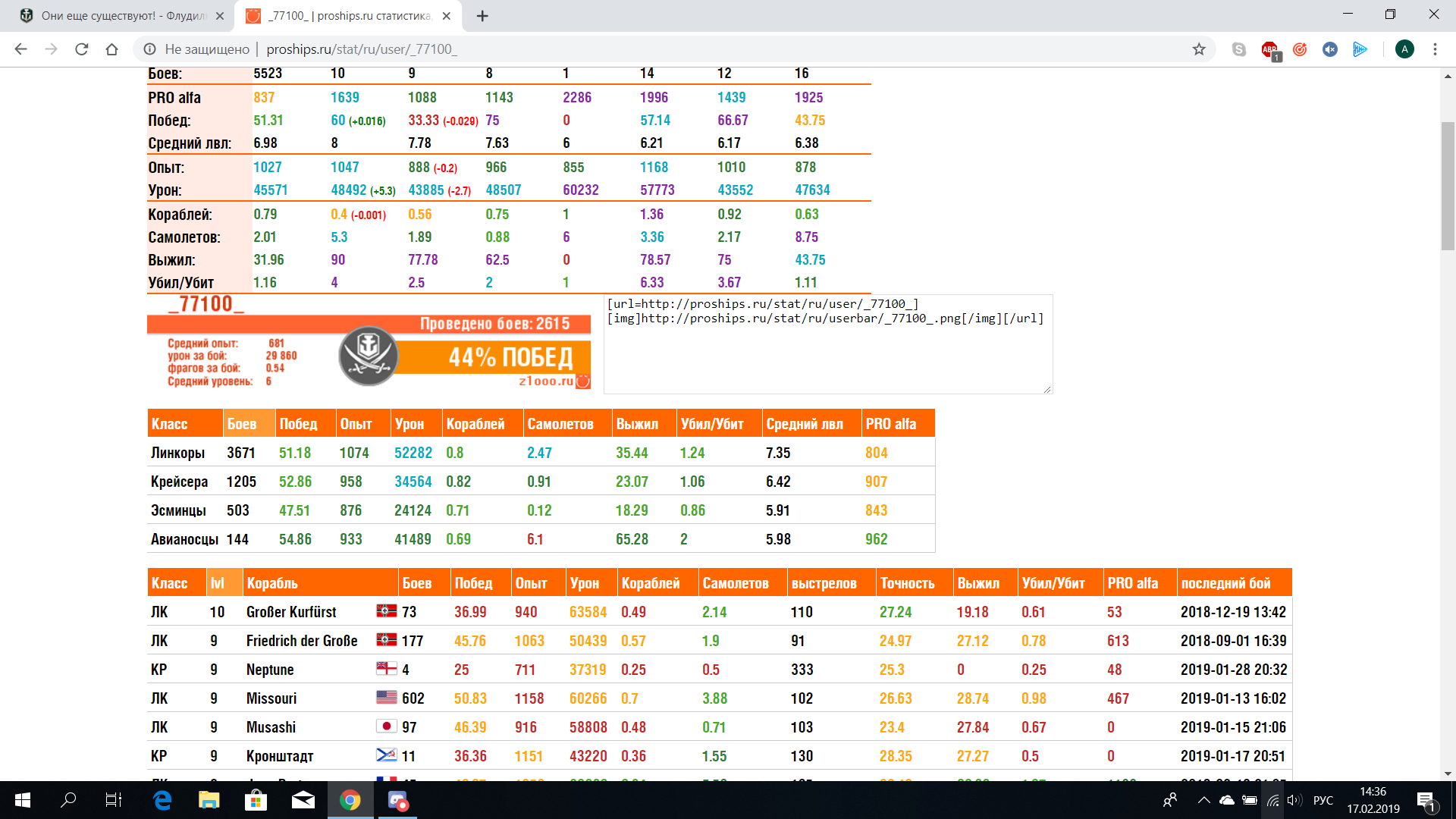Open the browser home page

point(112,49)
